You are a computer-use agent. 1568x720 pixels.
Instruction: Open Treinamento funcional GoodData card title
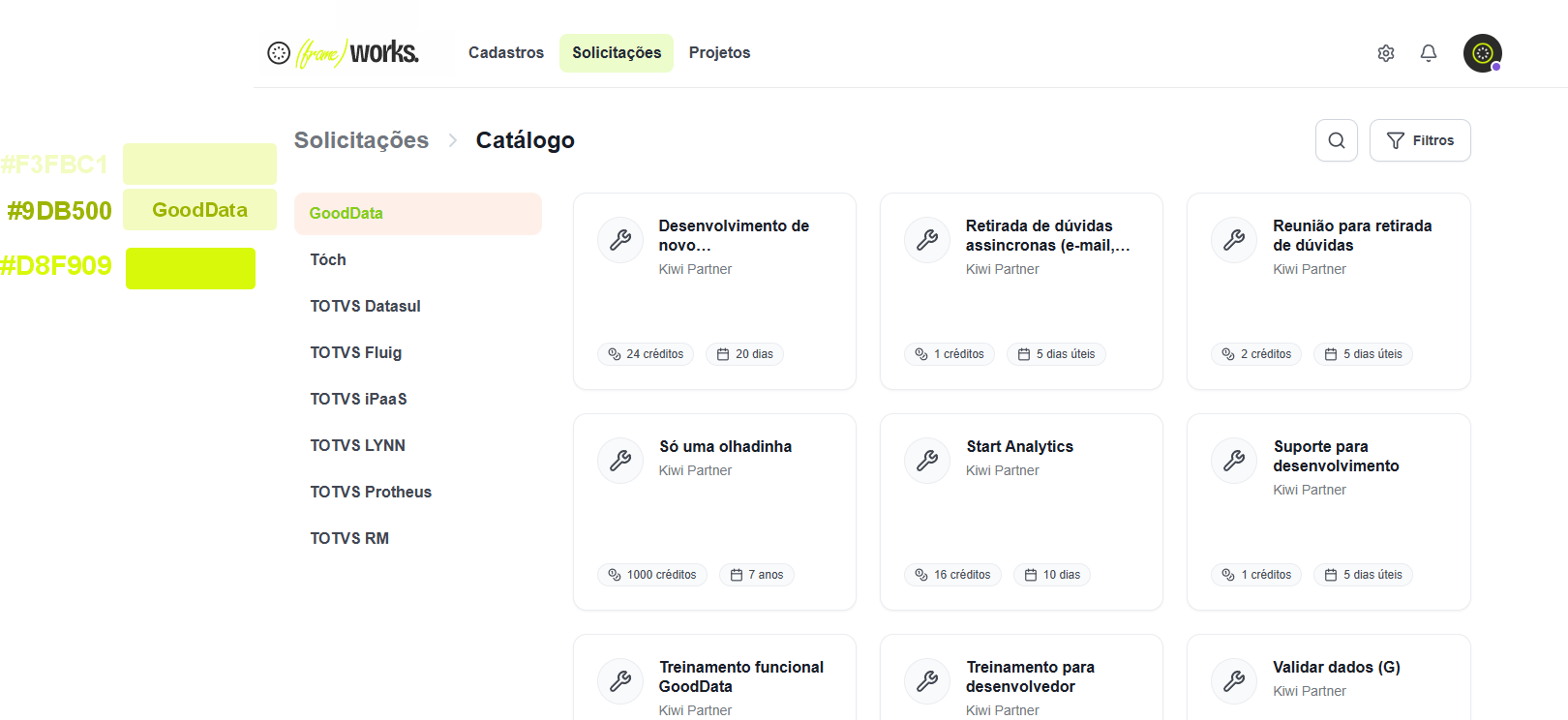(741, 676)
